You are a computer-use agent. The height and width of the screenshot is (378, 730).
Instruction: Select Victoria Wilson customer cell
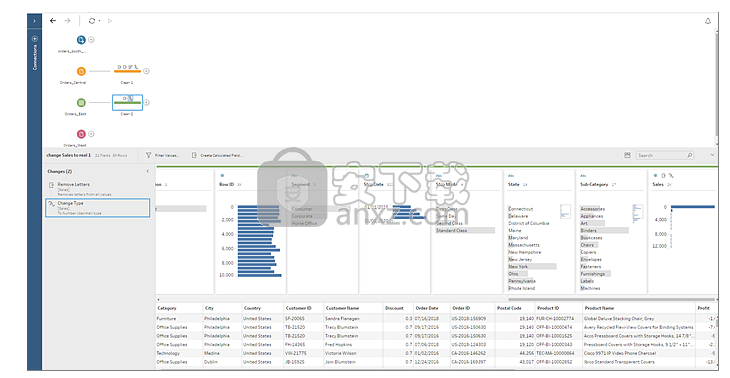tap(341, 353)
